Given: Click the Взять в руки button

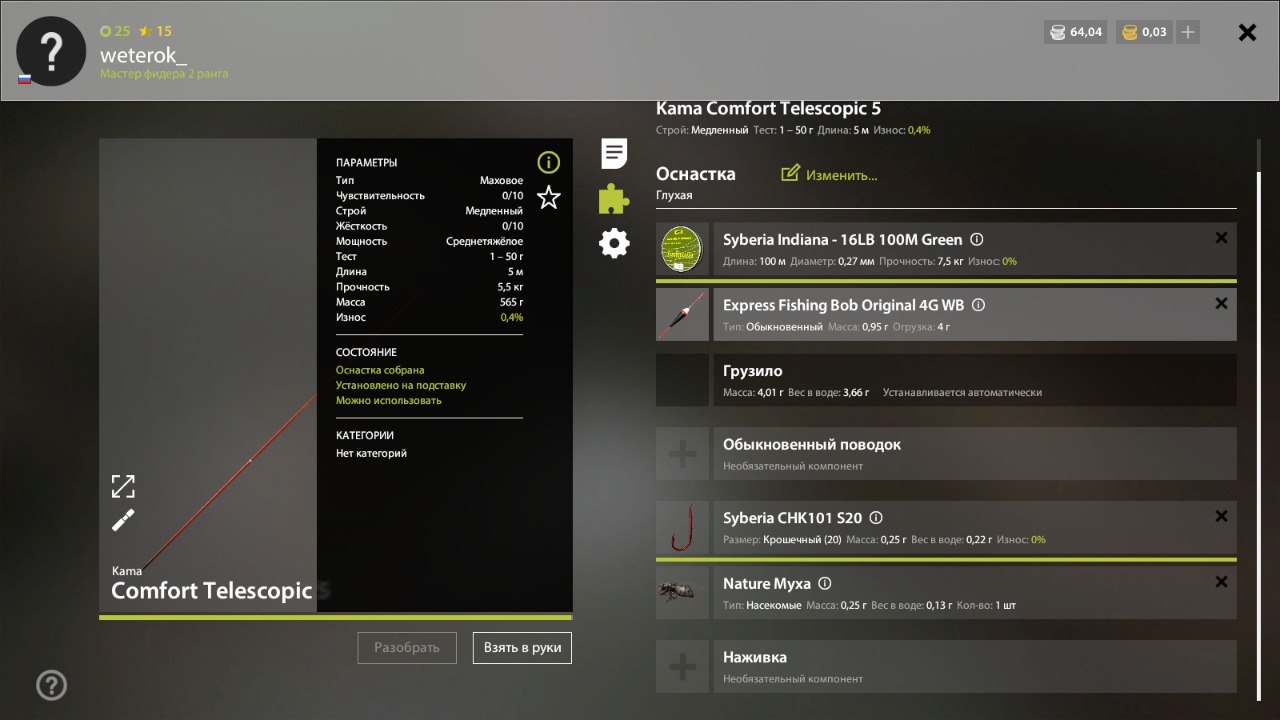Looking at the screenshot, I should (x=522, y=647).
